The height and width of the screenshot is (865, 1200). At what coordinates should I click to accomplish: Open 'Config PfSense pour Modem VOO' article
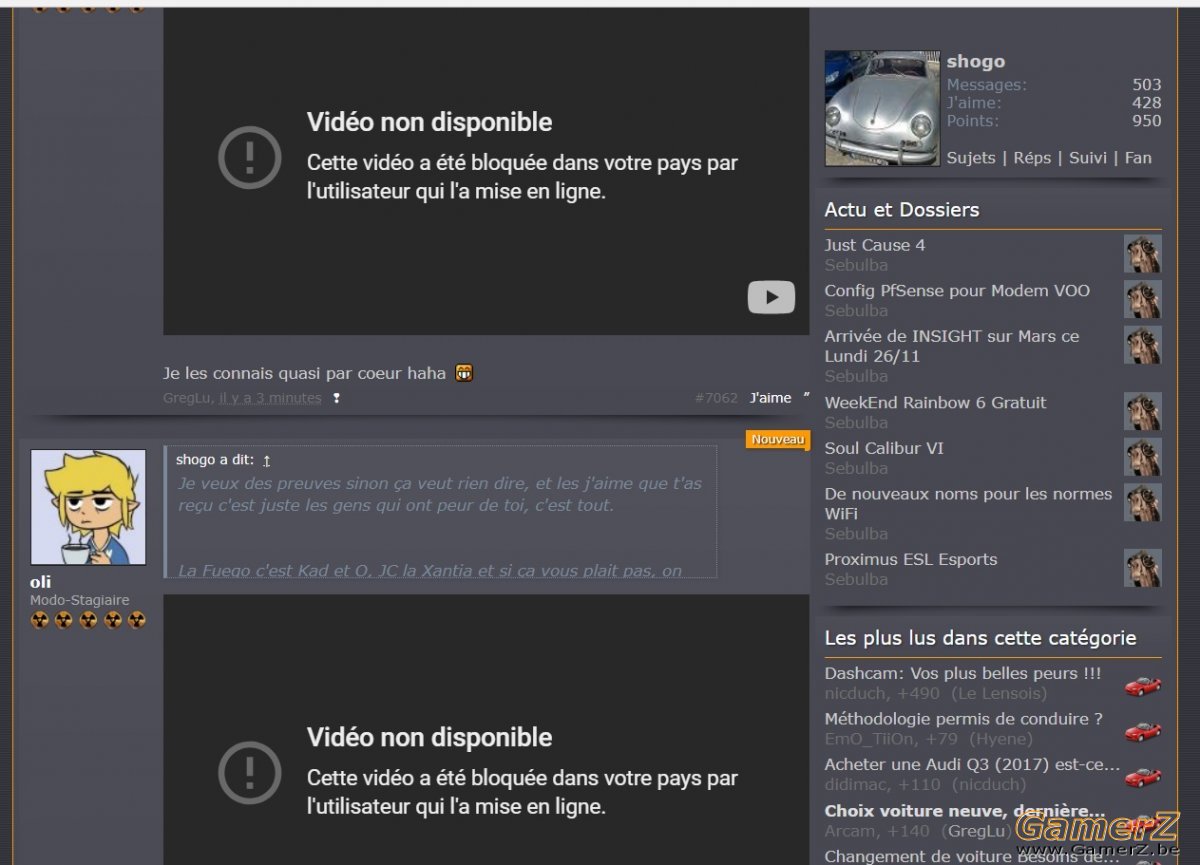(957, 291)
